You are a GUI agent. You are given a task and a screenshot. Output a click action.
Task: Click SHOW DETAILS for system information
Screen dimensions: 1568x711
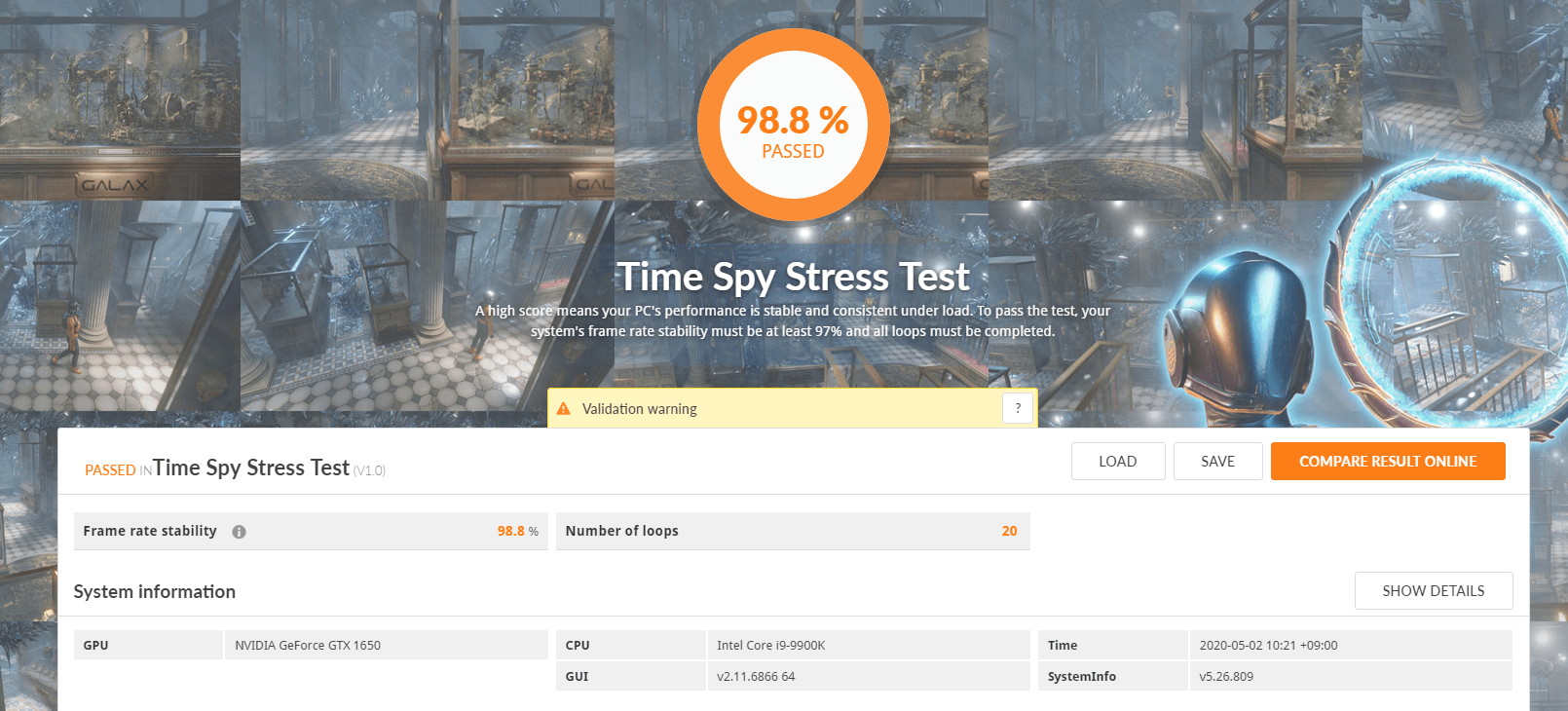pos(1434,591)
